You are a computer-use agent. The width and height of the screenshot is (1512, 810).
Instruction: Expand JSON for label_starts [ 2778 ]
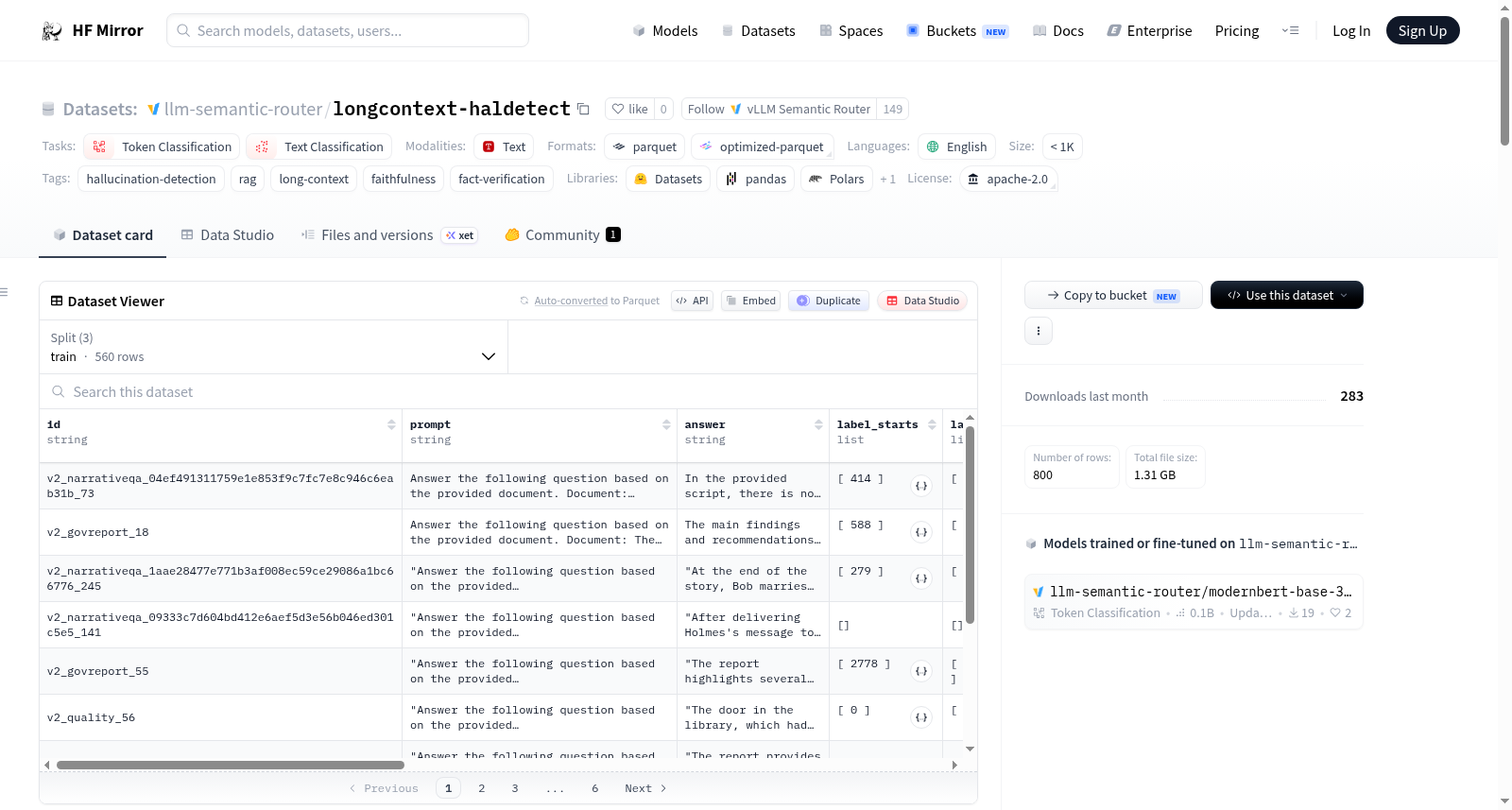(921, 671)
